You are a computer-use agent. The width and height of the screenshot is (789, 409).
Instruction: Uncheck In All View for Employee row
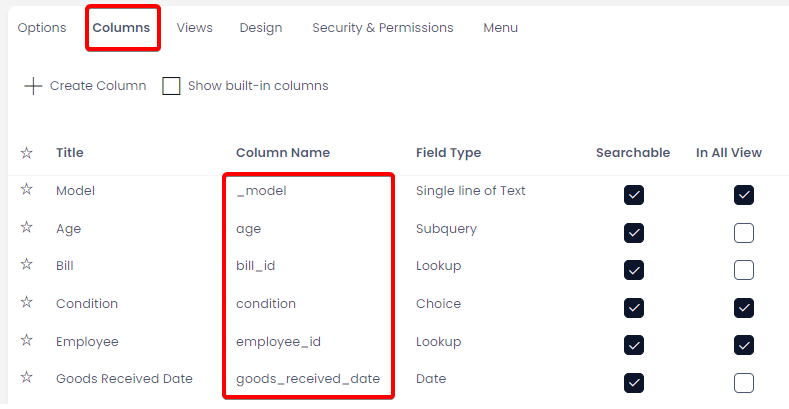pos(744,345)
